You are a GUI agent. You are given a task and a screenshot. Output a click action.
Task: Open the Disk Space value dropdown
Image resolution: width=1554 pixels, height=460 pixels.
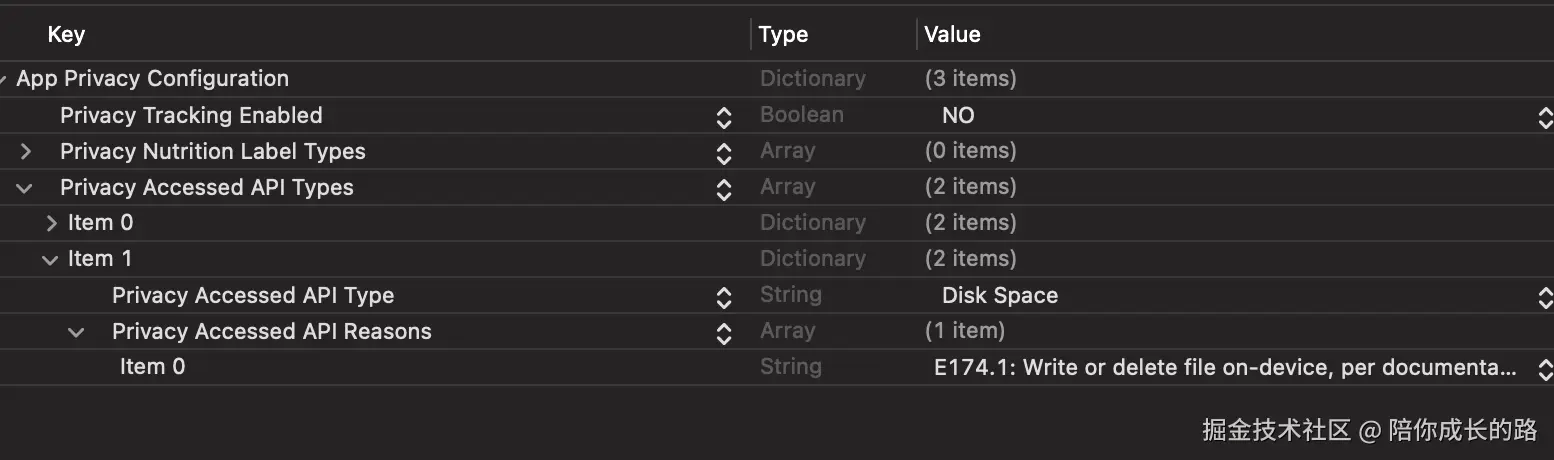tap(1544, 297)
